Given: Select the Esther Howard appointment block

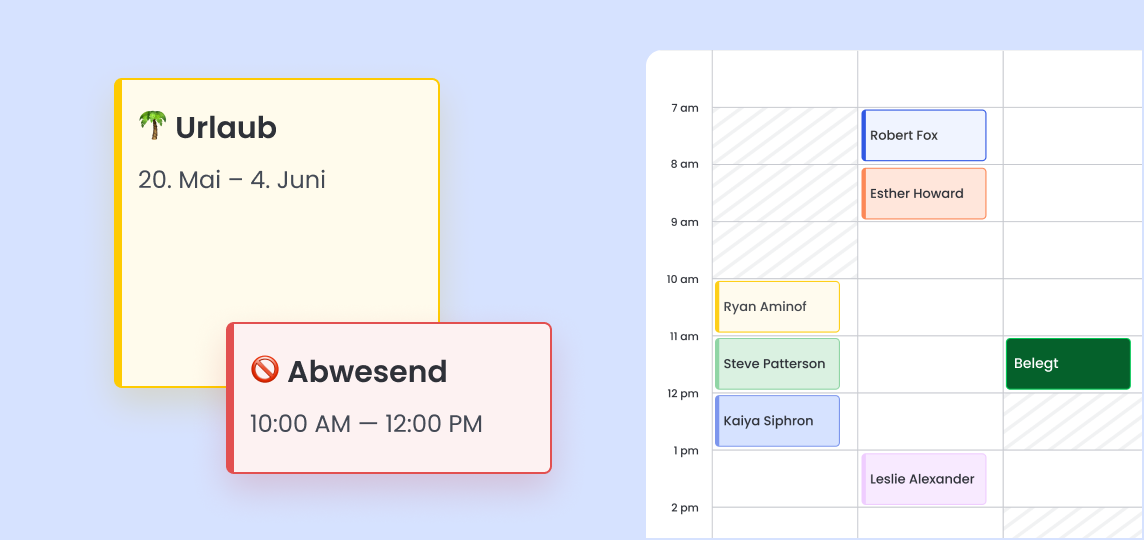Looking at the screenshot, I should click(924, 193).
